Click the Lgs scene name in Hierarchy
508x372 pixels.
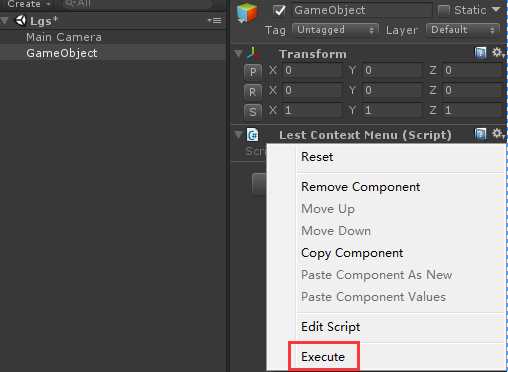[44, 21]
